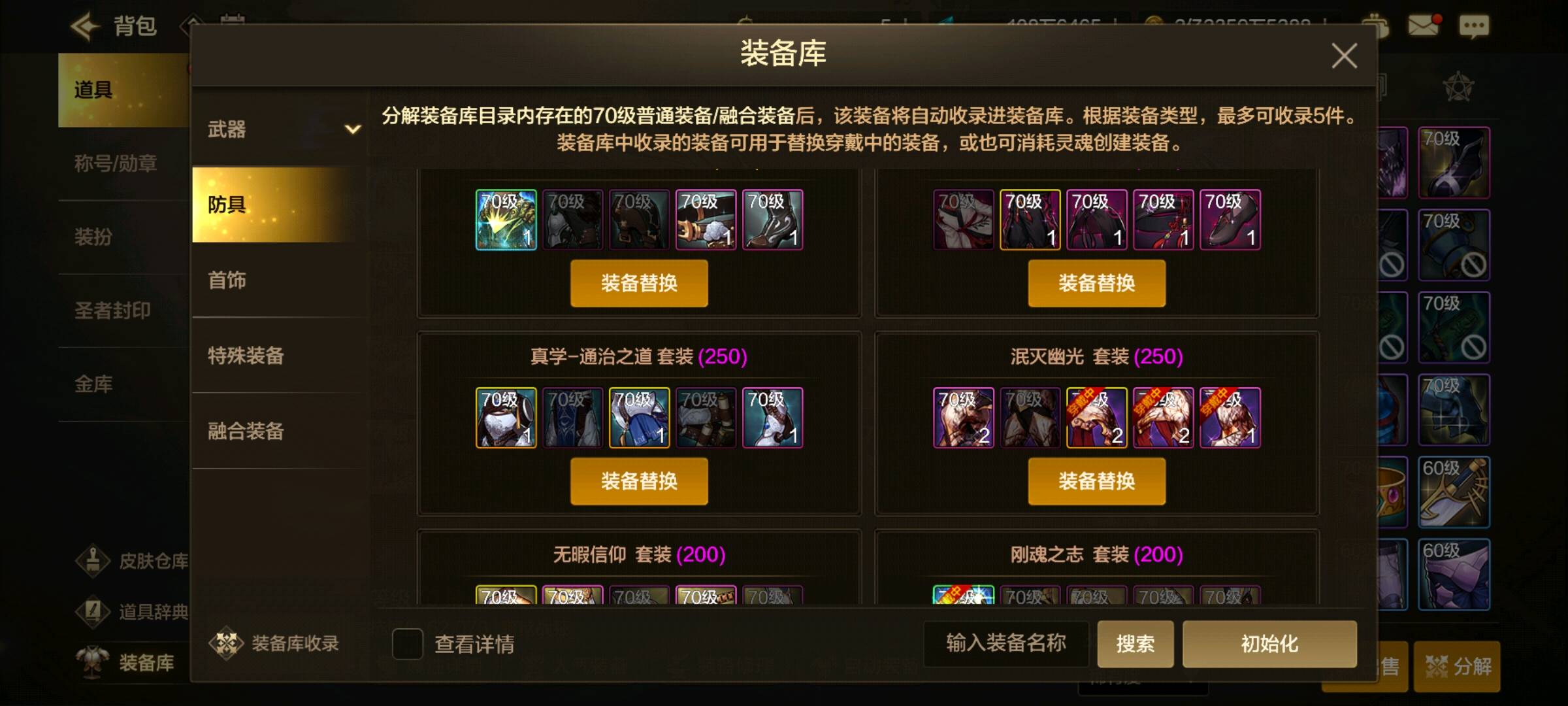The height and width of the screenshot is (706, 1568).
Task: Click 装备替换 under 真学-通治之道 套装
Action: pyautogui.click(x=639, y=481)
